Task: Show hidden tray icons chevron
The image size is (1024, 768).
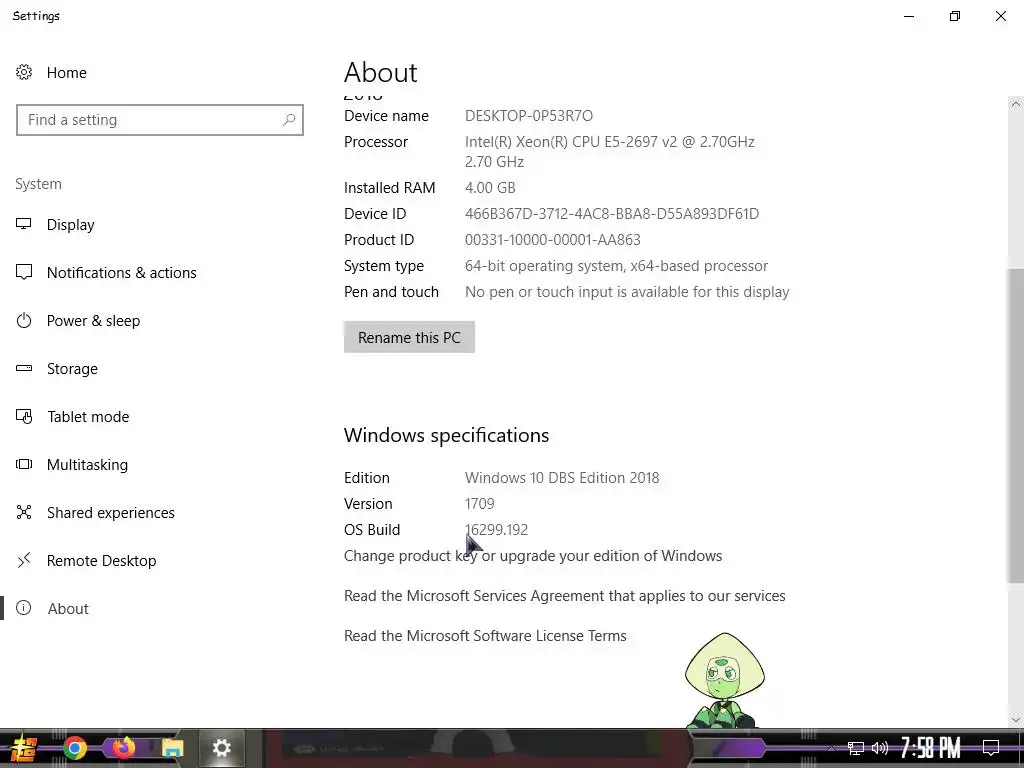Action: click(x=831, y=748)
